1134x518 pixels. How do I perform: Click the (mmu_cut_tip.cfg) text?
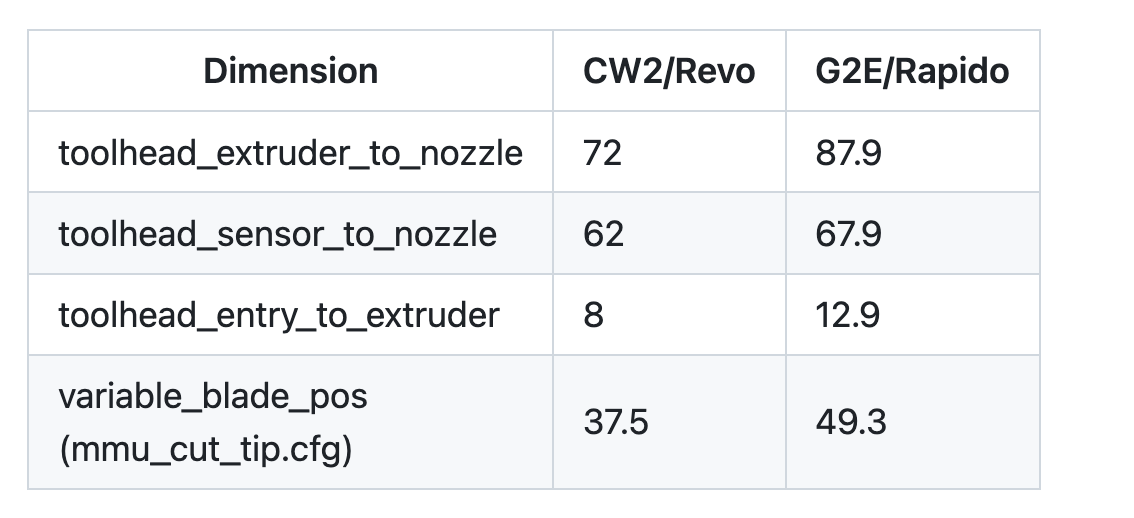(x=205, y=450)
